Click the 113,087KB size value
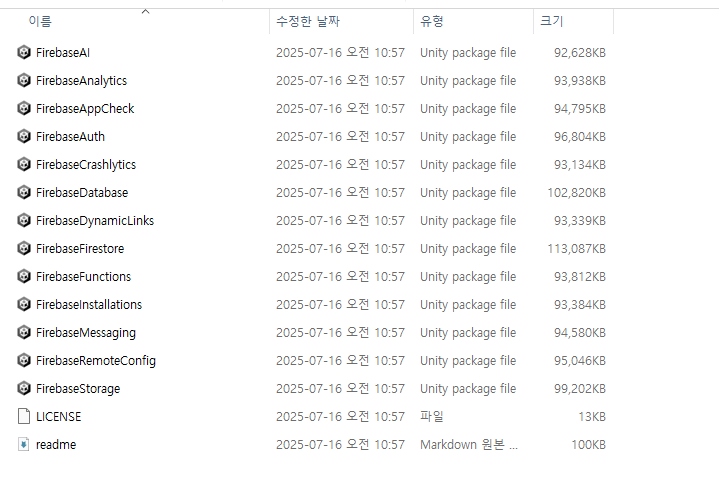 [x=576, y=249]
